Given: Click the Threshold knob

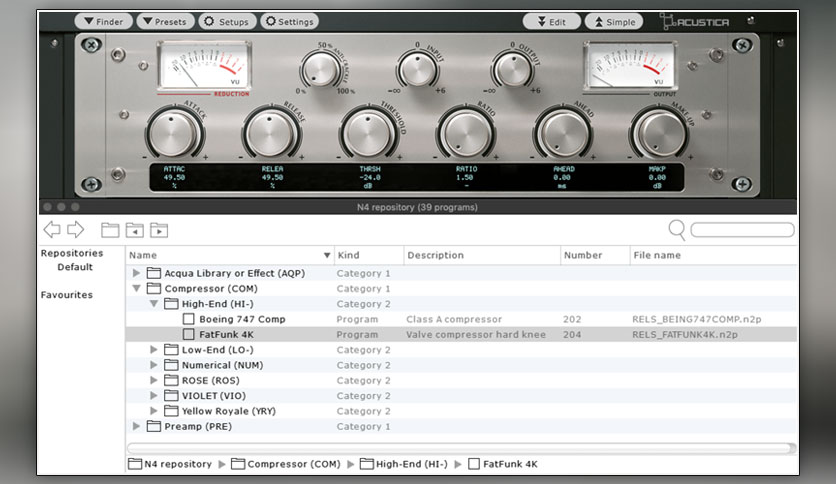Looking at the screenshot, I should (x=369, y=134).
